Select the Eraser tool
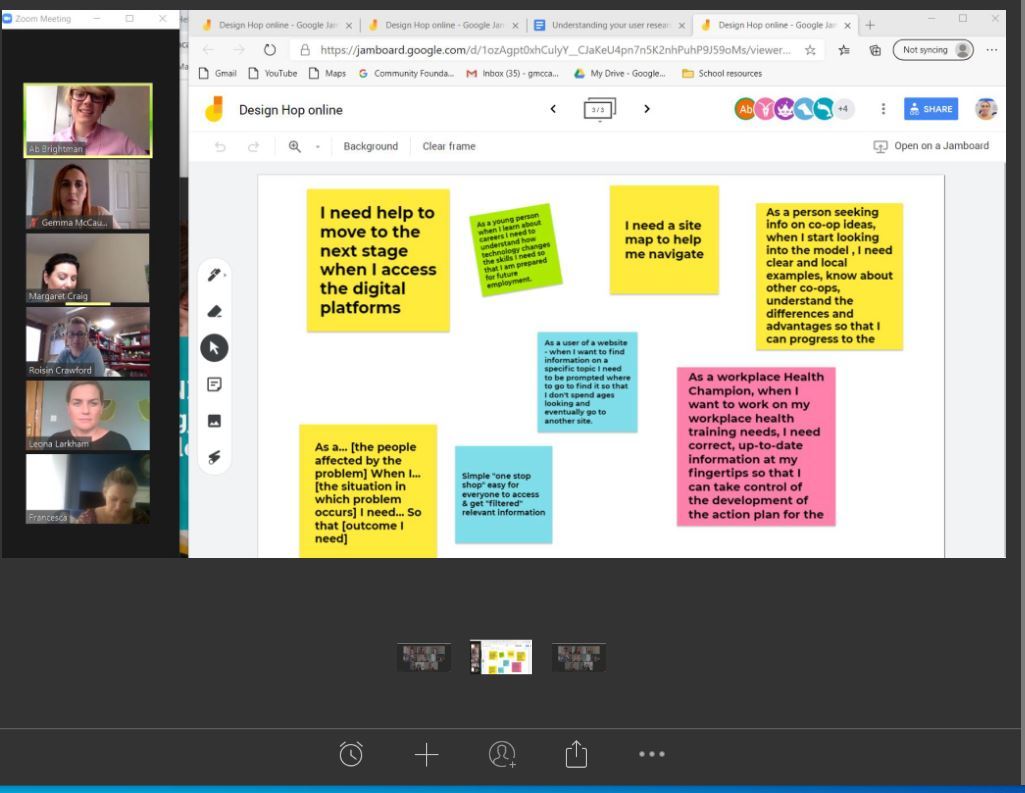The height and width of the screenshot is (793, 1025). pyautogui.click(x=214, y=311)
